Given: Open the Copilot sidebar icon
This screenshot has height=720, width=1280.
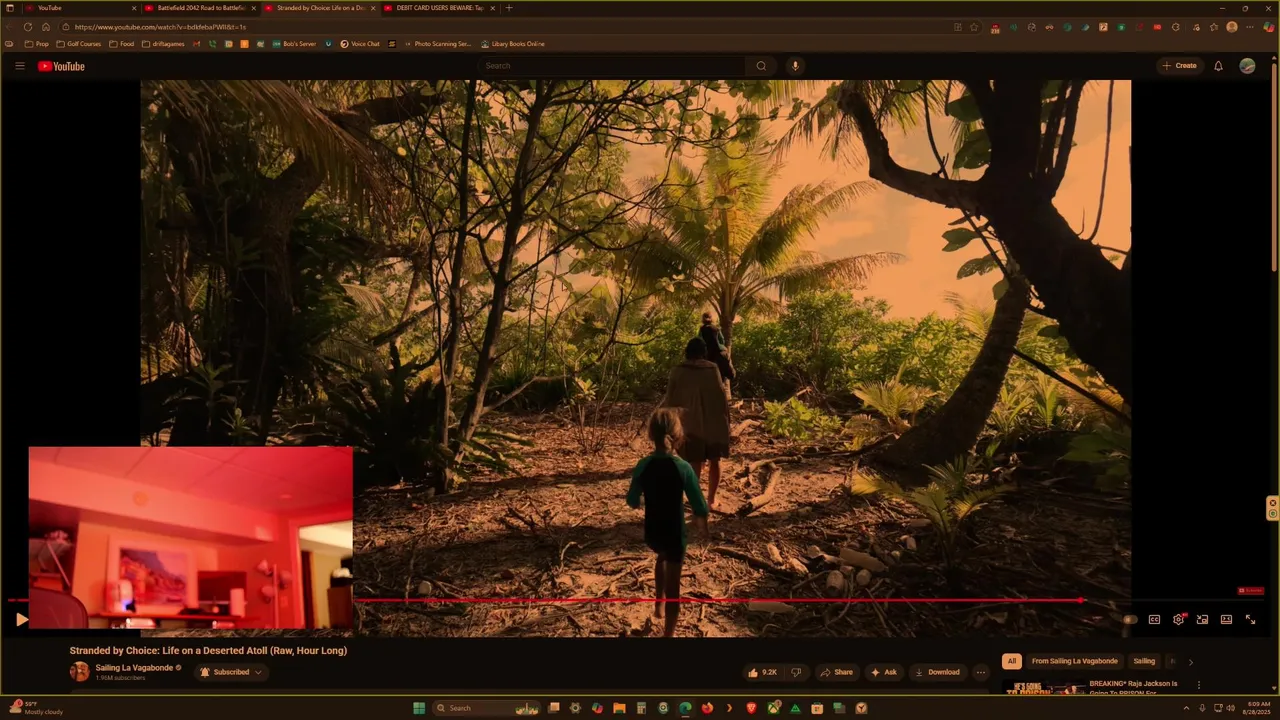Looking at the screenshot, I should (1267, 27).
